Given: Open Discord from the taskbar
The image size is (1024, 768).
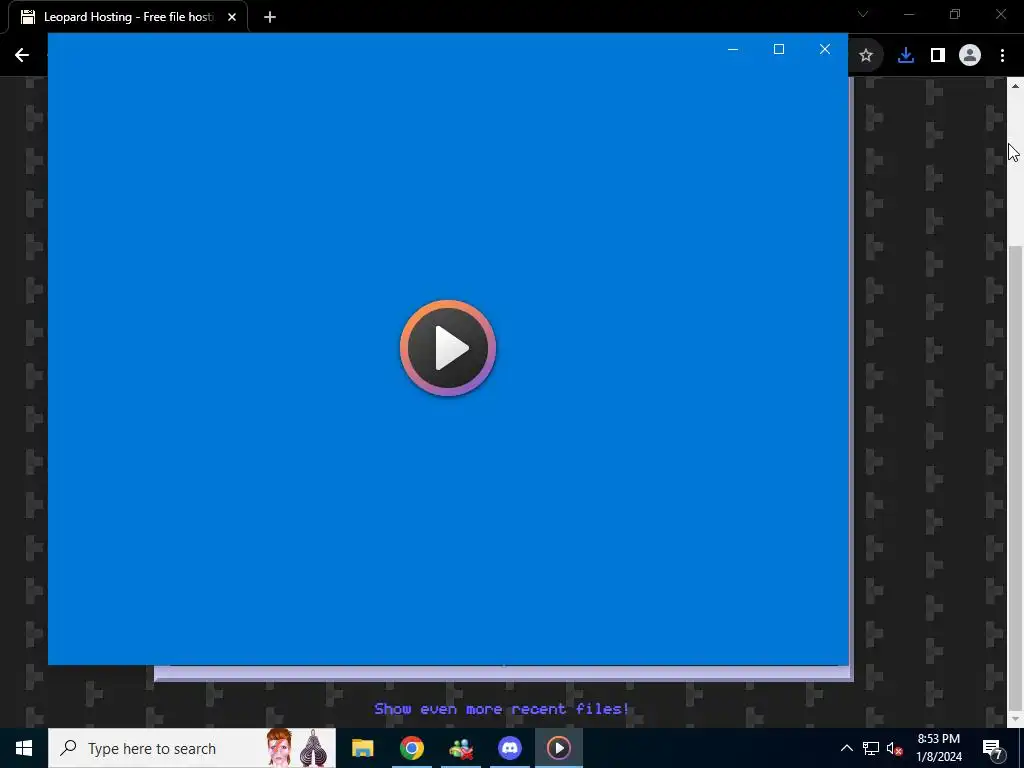Looking at the screenshot, I should (510, 748).
